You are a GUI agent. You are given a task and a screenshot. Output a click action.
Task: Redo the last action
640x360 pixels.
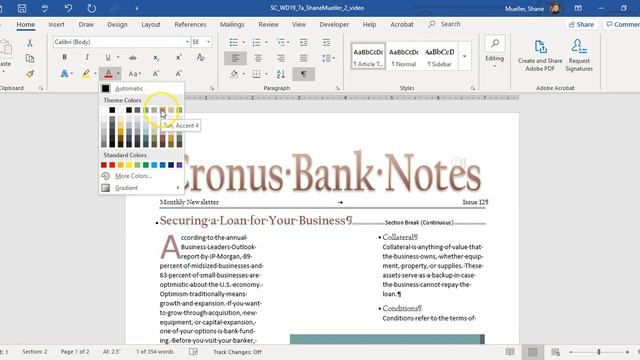coord(91,8)
